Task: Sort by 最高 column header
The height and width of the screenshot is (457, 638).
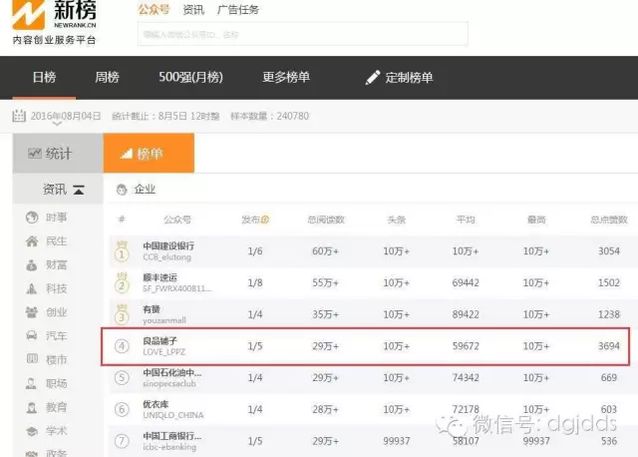Action: (x=536, y=220)
